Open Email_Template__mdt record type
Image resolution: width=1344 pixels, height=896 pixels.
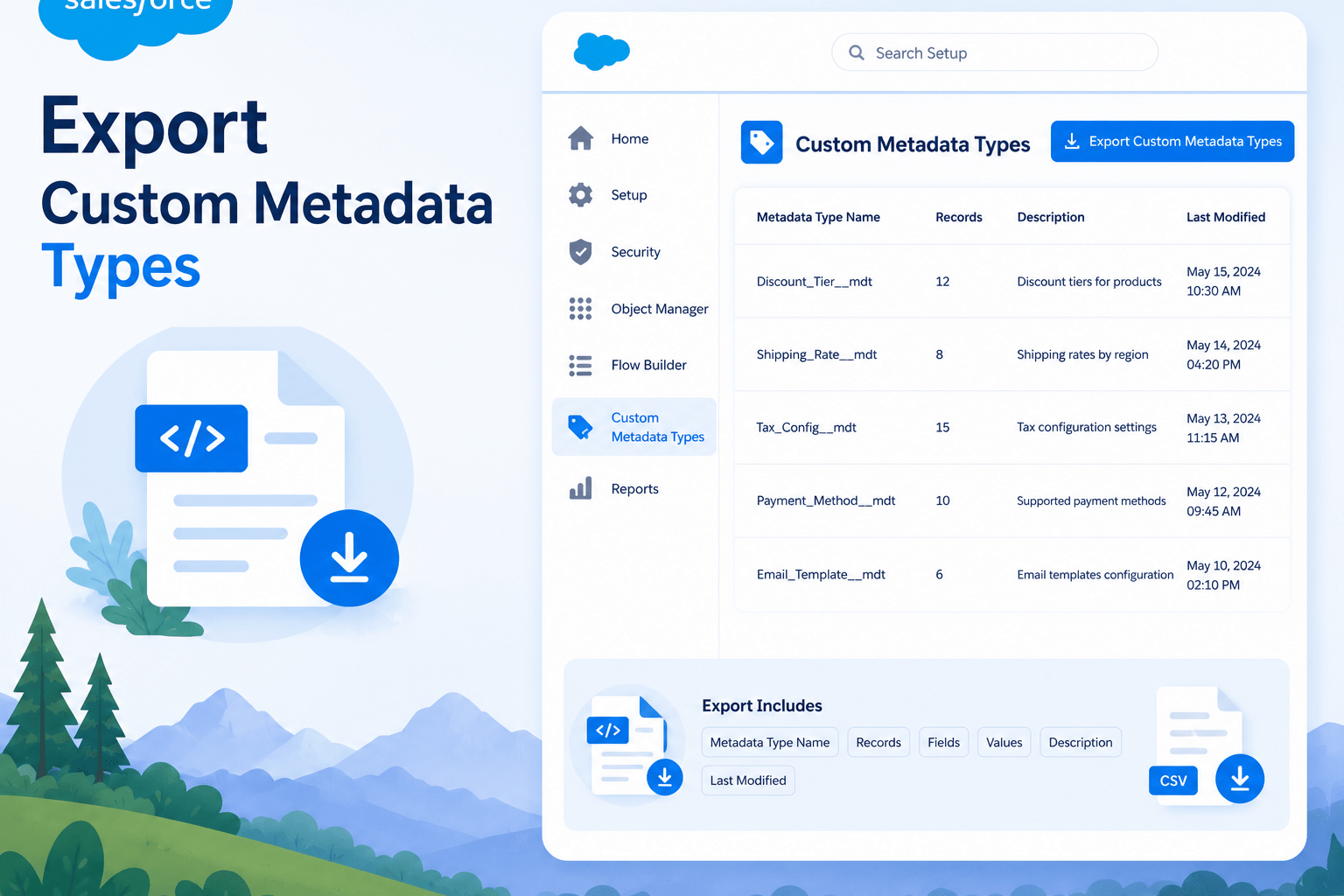point(821,575)
